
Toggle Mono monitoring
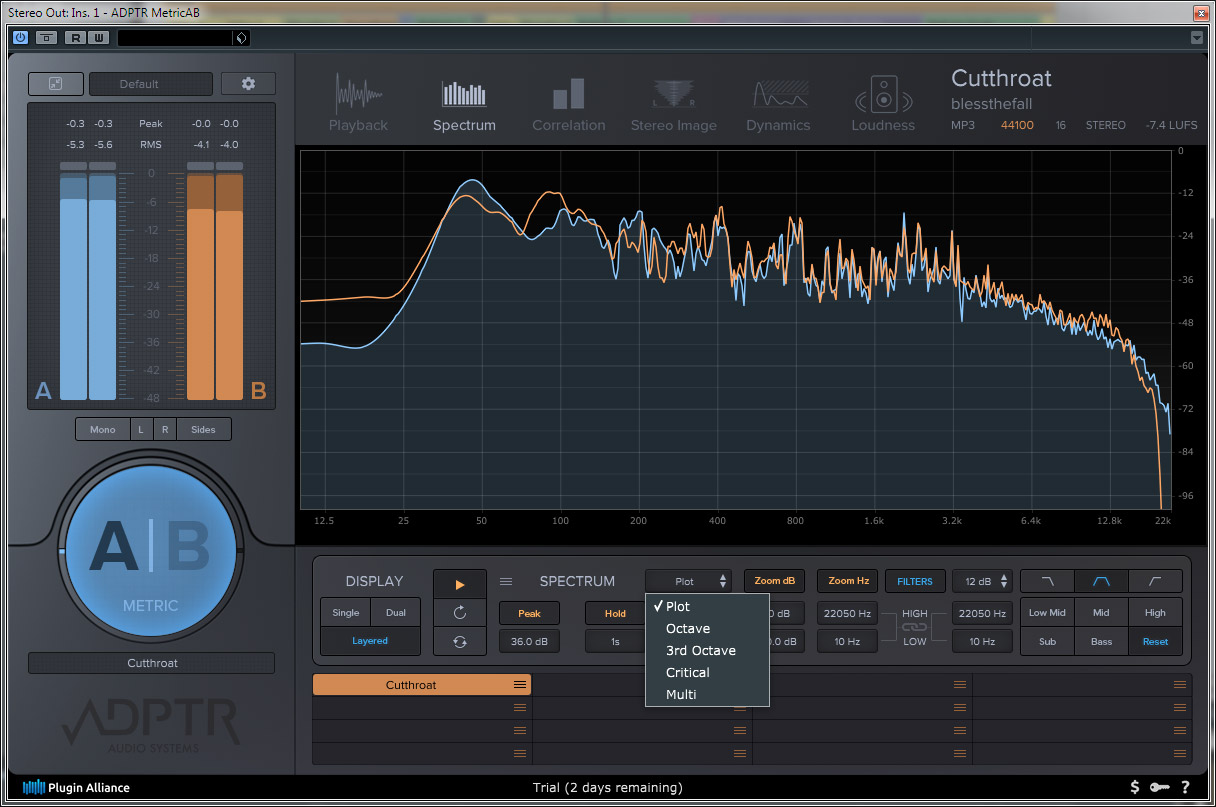(x=102, y=429)
